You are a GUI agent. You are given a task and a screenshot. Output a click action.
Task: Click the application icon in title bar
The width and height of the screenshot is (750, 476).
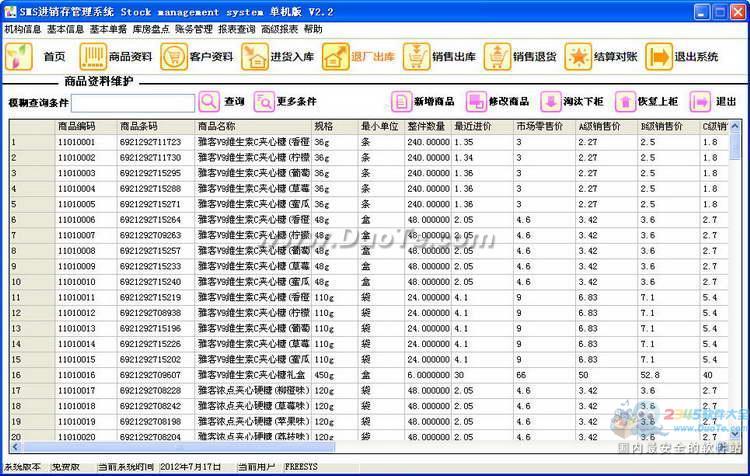(10, 11)
